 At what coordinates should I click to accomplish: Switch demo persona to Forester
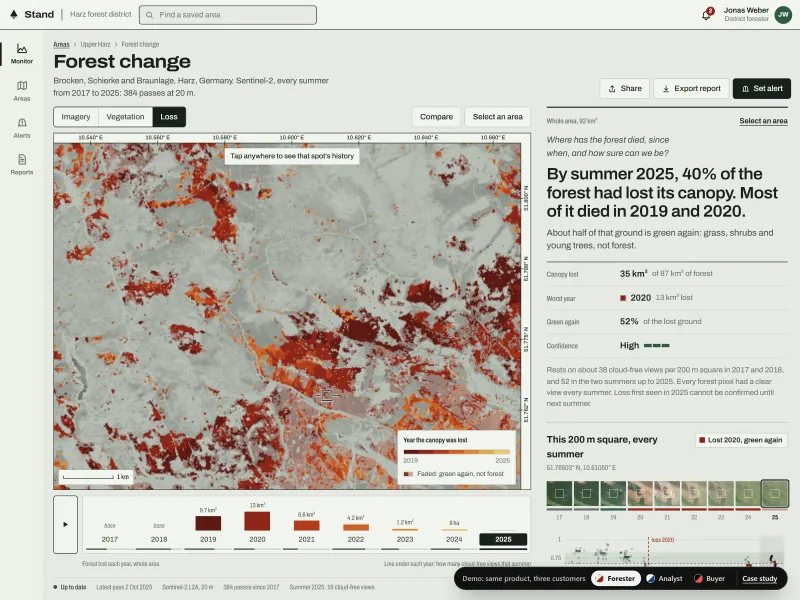point(616,579)
